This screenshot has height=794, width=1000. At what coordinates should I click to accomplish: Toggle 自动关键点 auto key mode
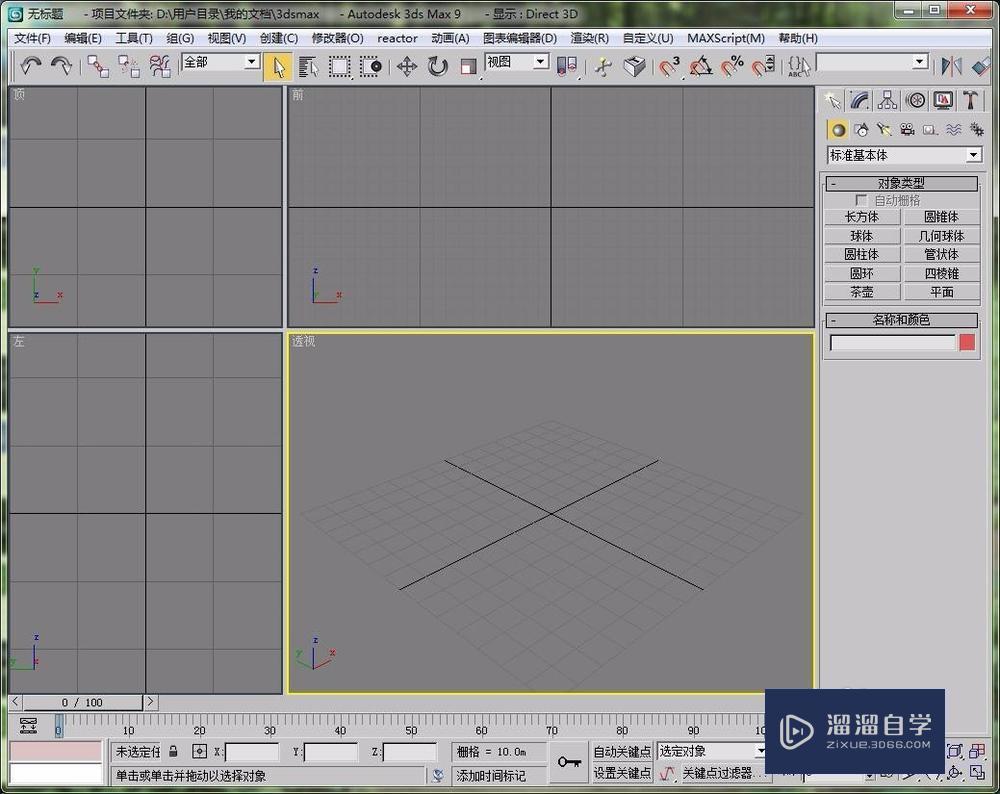[x=622, y=751]
